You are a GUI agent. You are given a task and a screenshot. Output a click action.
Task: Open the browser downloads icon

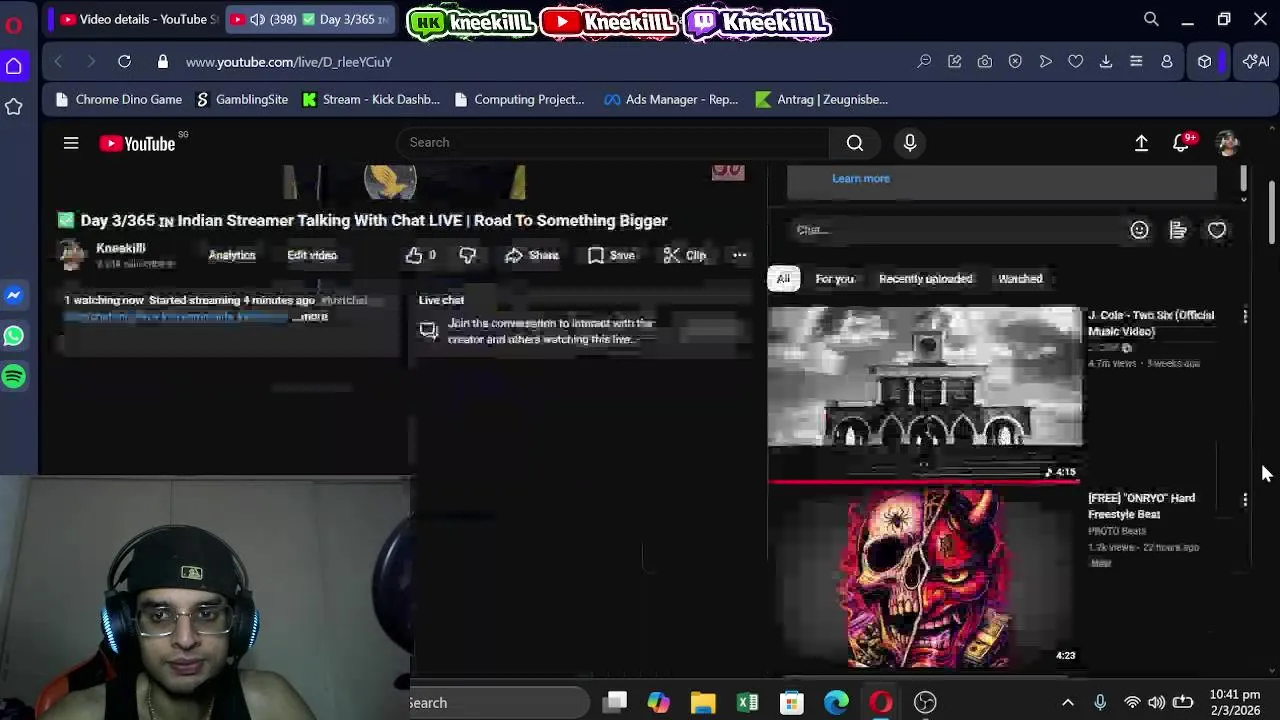tap(1106, 62)
